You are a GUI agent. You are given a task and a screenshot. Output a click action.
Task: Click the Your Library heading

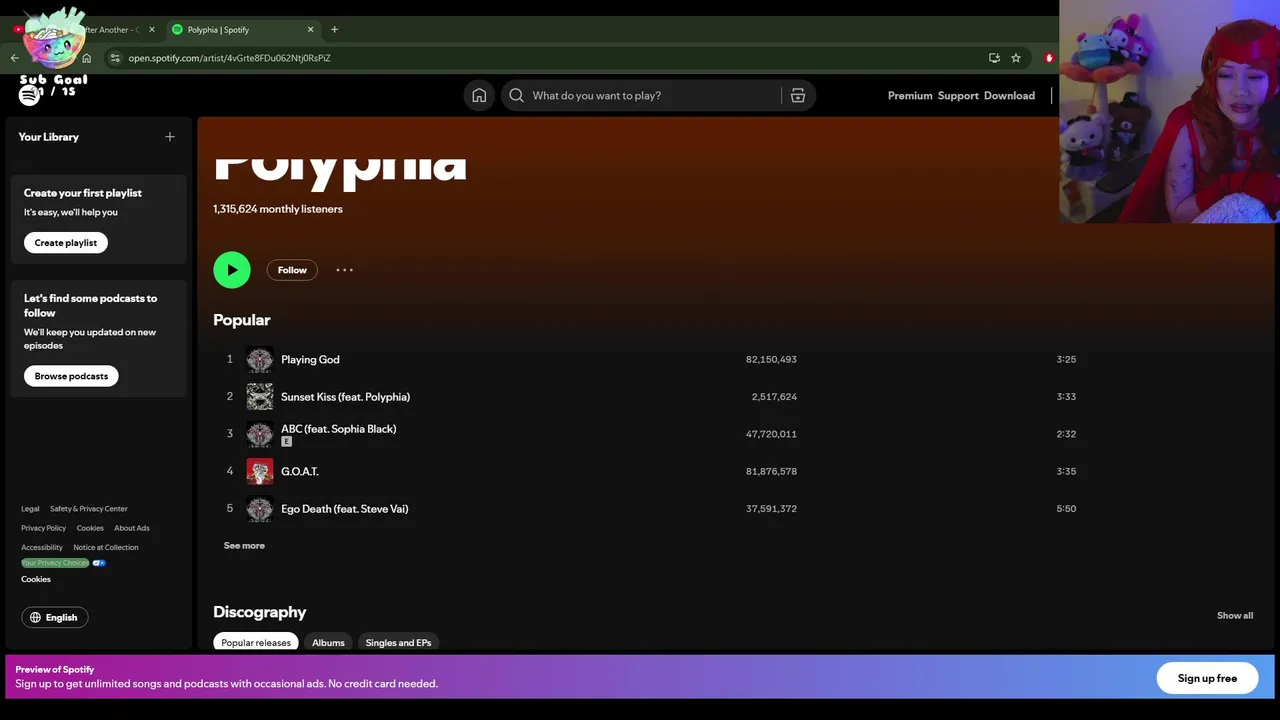48,137
